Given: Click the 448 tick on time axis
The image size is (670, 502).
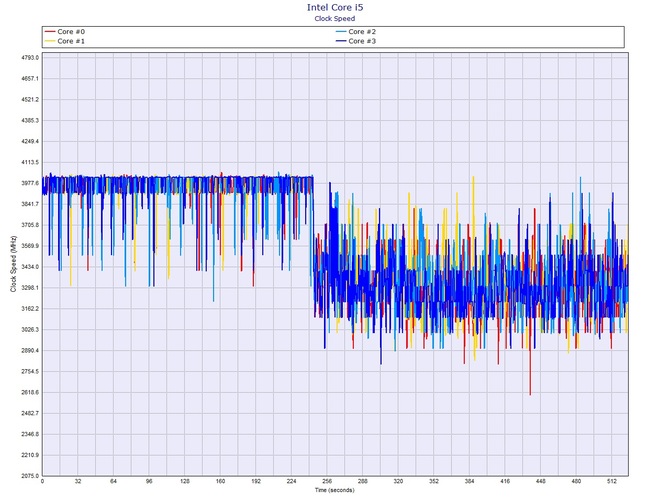Looking at the screenshot, I should pyautogui.click(x=541, y=481).
